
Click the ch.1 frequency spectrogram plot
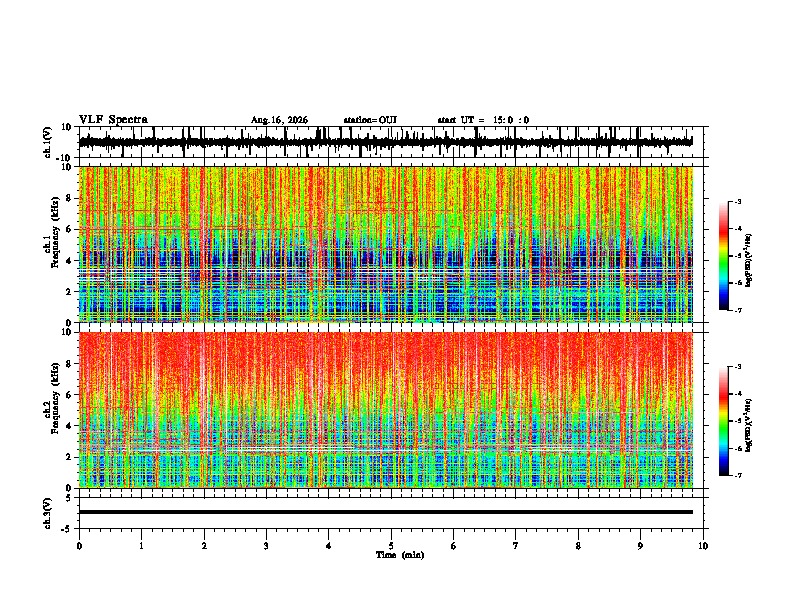386,244
